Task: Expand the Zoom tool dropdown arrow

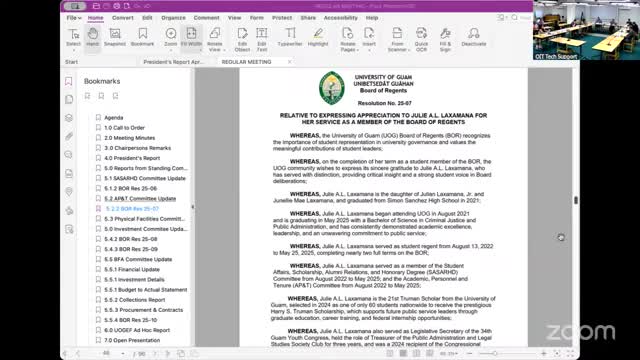Action: pyautogui.click(x=171, y=51)
